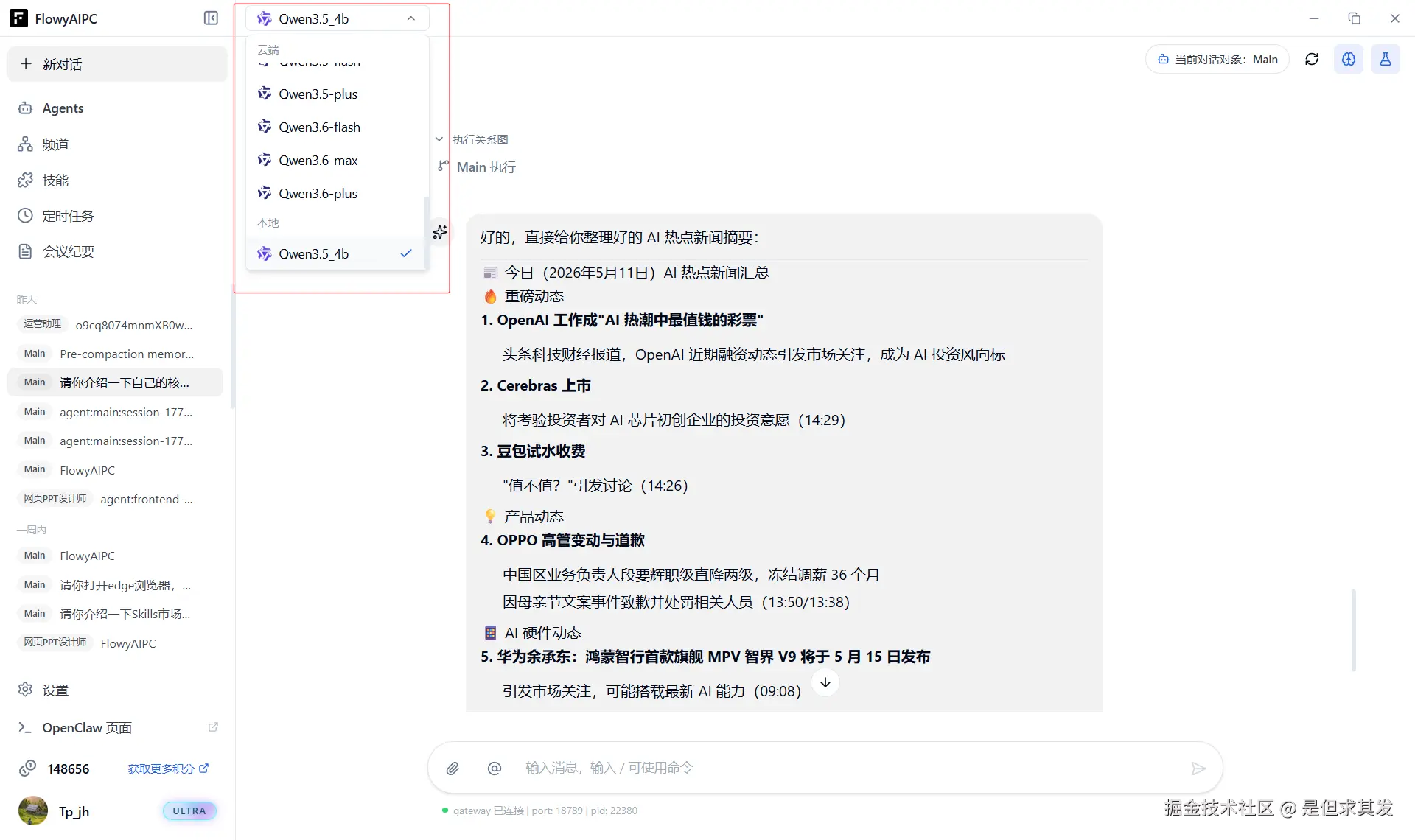
Task: Toggle the flask experiment icon
Action: 1386,60
